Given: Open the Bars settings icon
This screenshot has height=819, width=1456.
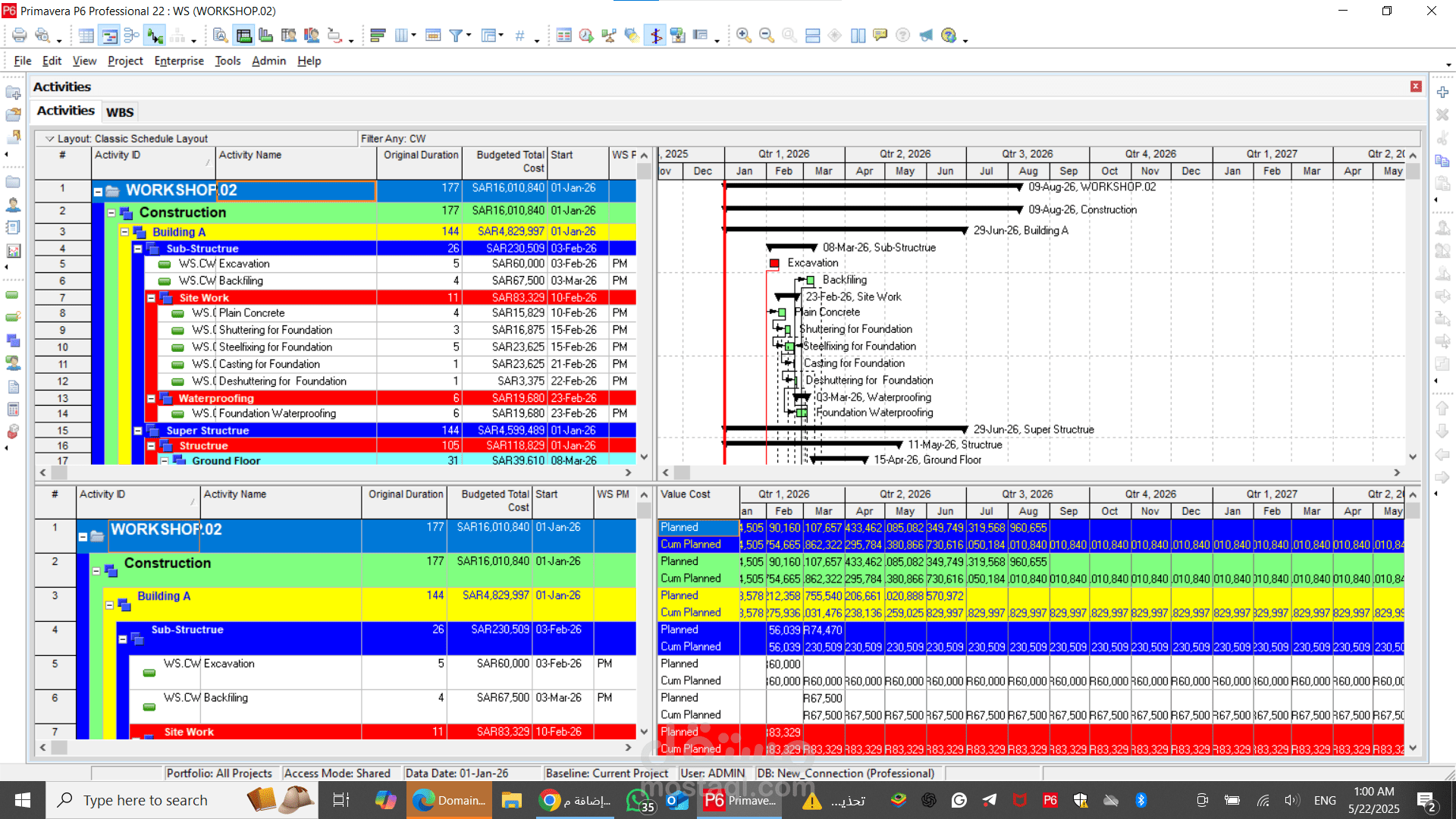Looking at the screenshot, I should 378,36.
